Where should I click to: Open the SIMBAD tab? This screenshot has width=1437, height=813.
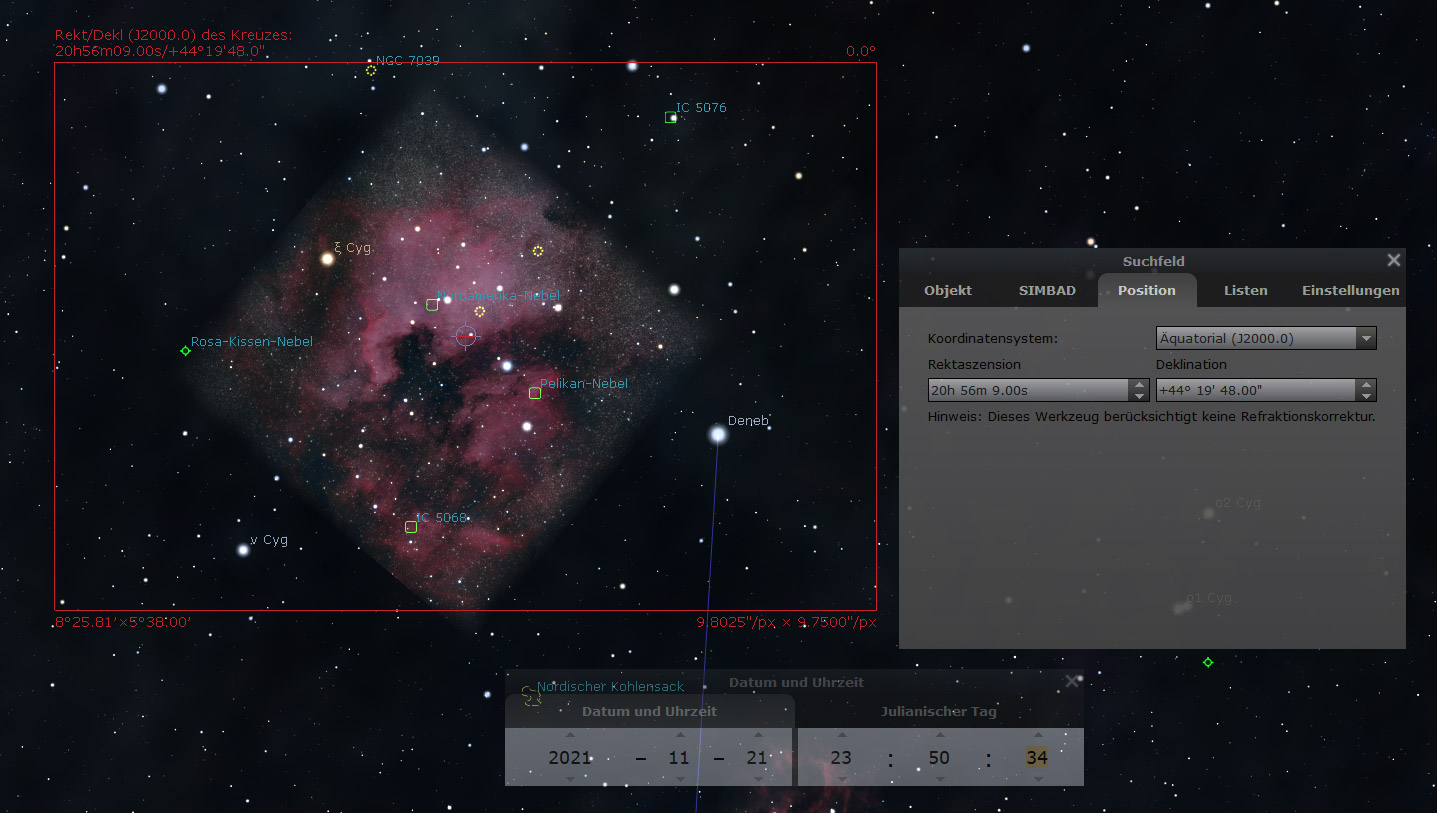(x=1047, y=290)
